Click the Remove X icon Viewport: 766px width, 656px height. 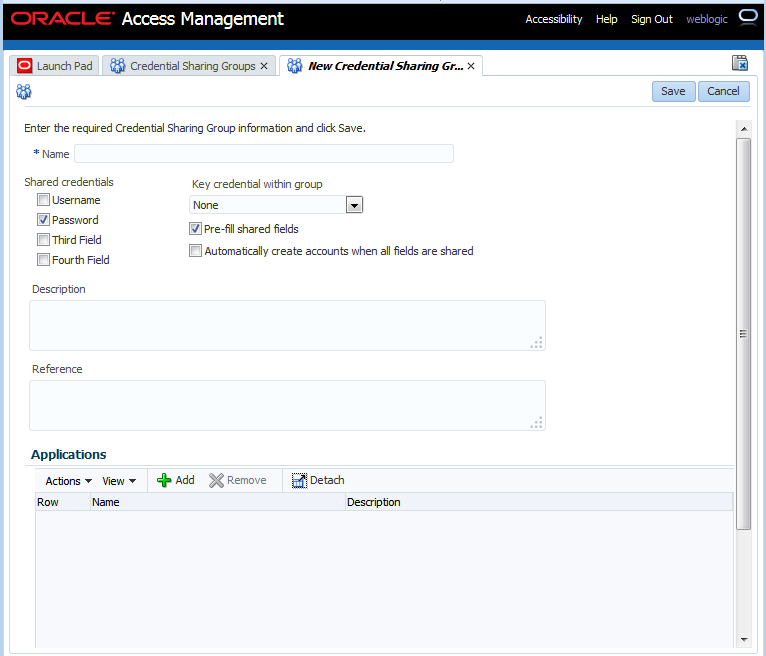click(216, 480)
